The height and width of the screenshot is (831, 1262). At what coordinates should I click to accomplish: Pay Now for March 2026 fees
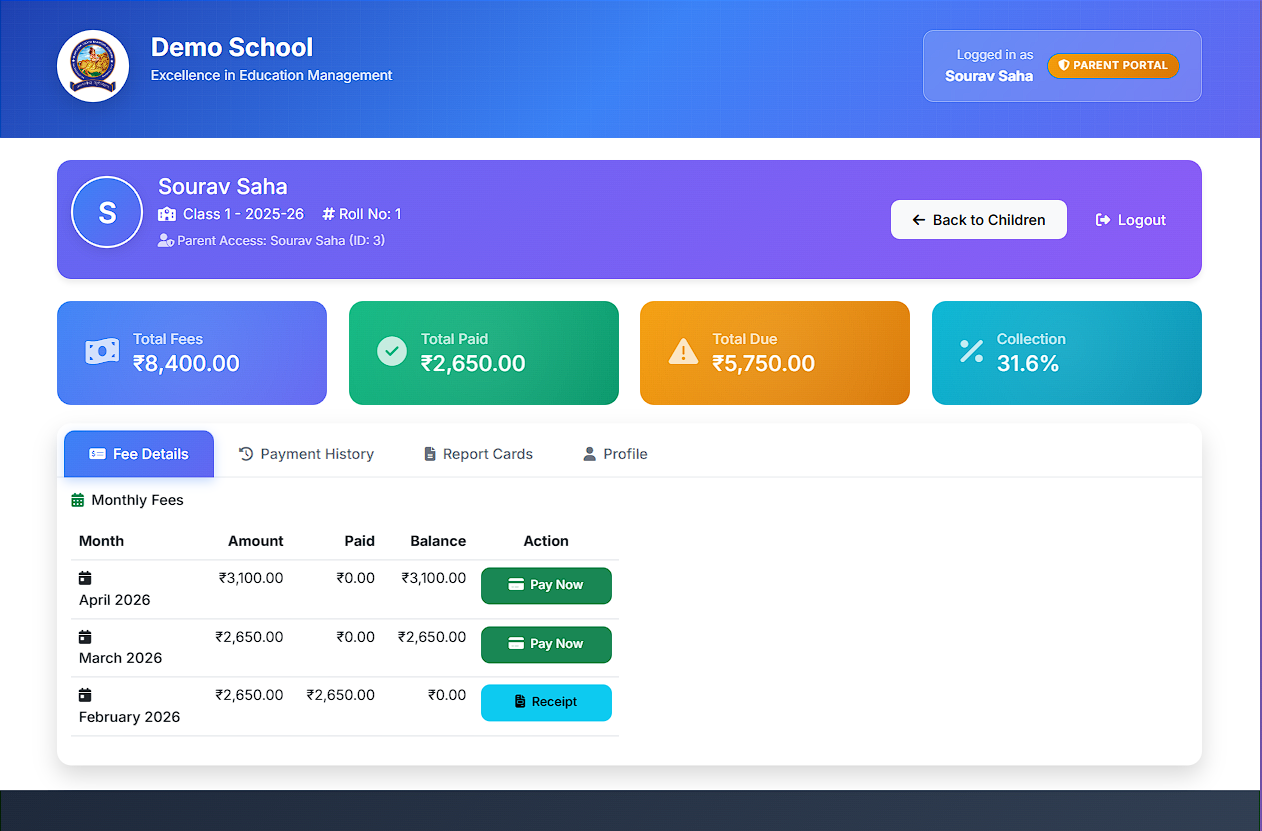point(546,644)
